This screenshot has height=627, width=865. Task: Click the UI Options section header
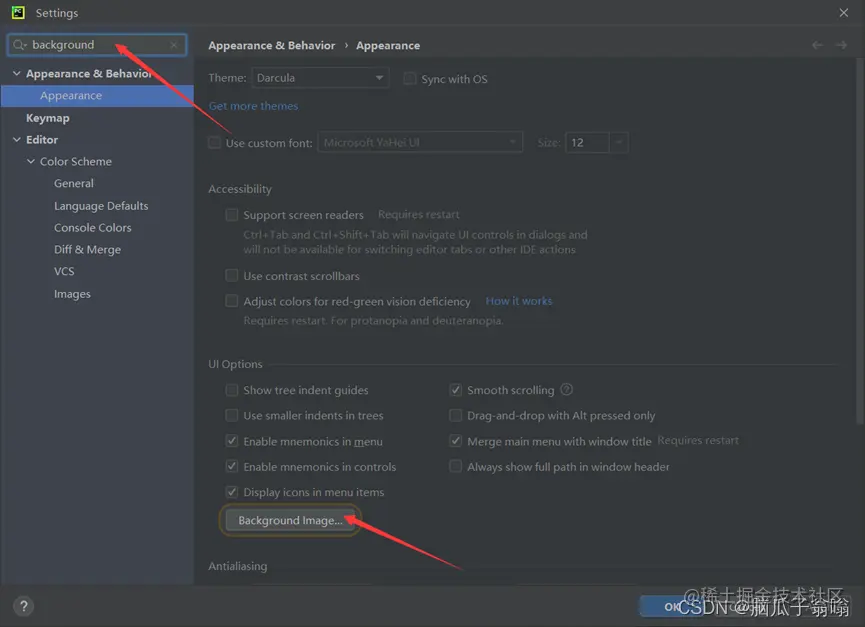coord(235,364)
